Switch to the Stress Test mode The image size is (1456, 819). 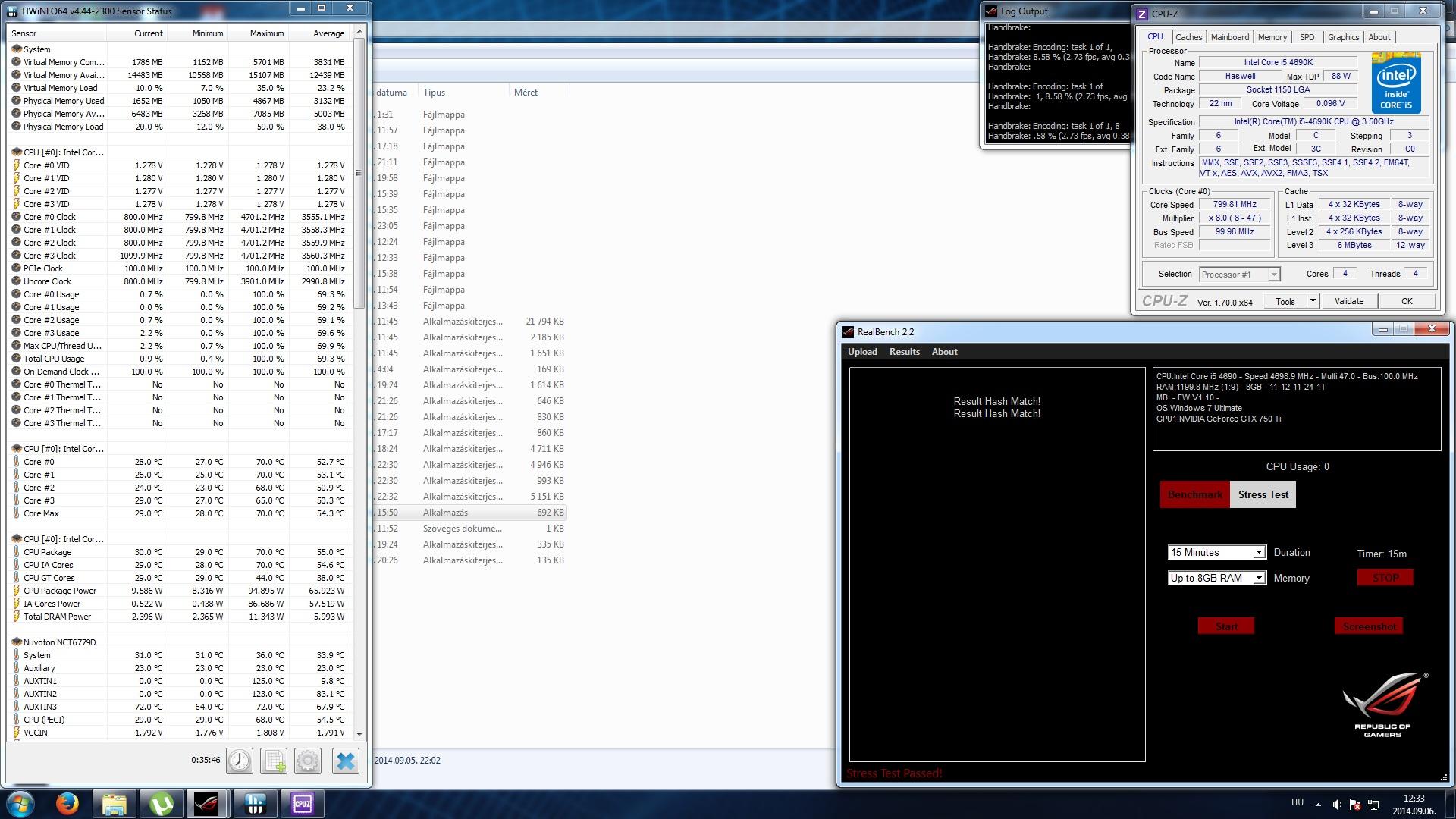[1263, 494]
